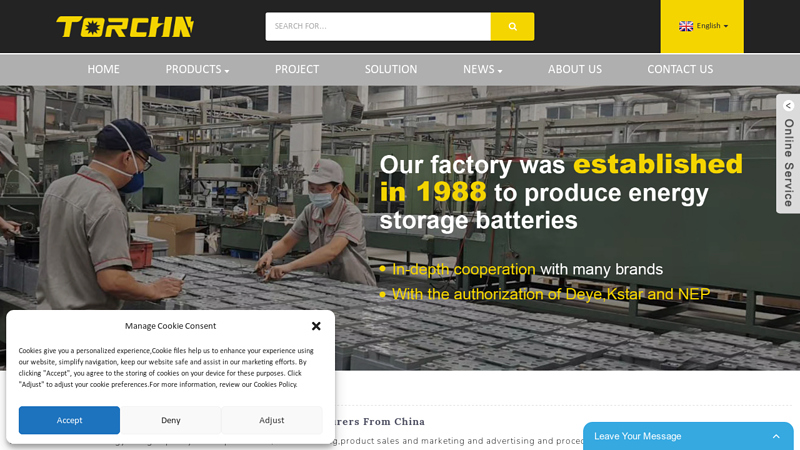Click the Torchn logo
Screen dimensions: 800x450
tap(125, 27)
